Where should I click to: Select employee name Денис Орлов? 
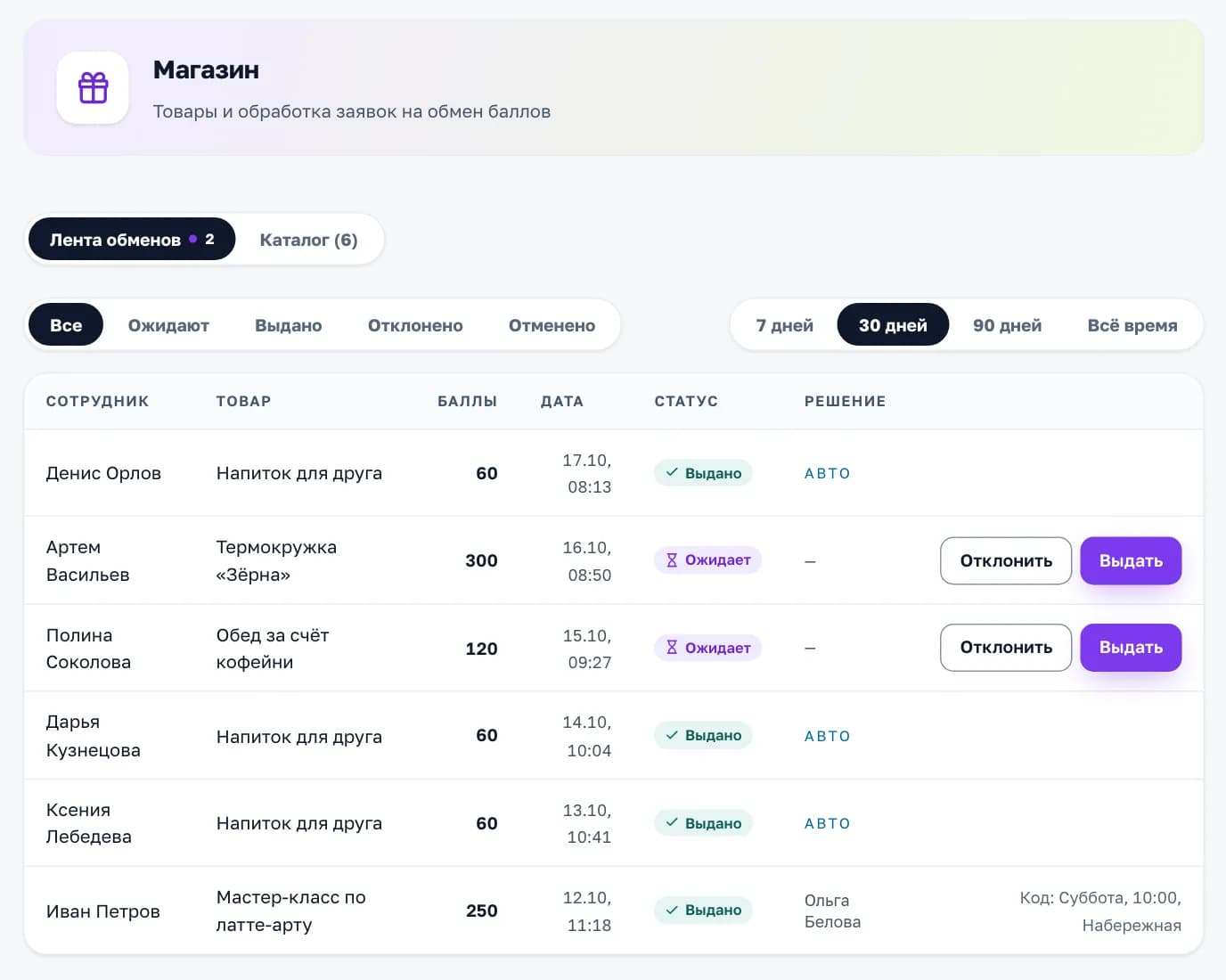(103, 473)
